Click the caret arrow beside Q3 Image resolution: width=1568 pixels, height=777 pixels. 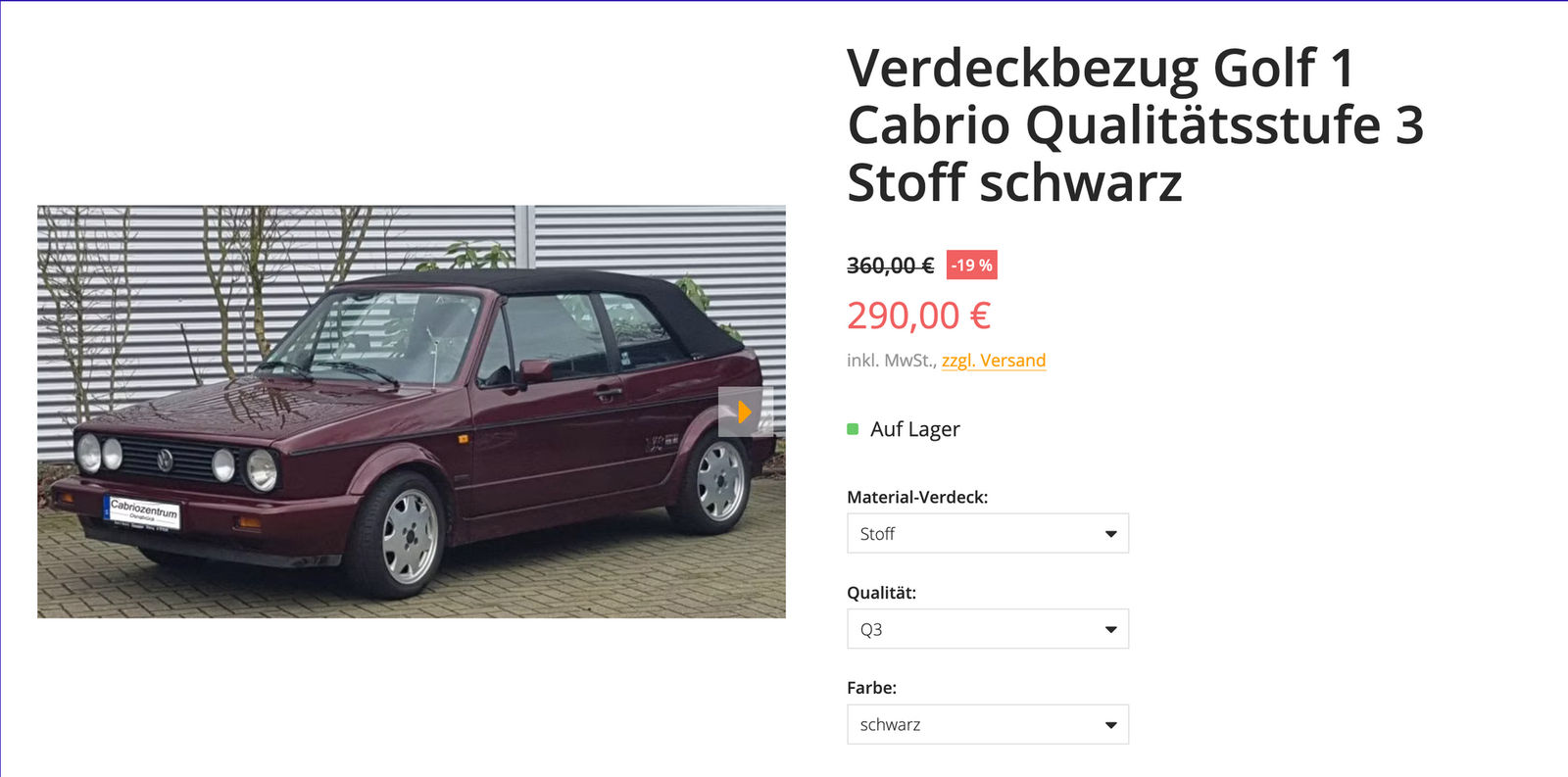(x=1110, y=630)
